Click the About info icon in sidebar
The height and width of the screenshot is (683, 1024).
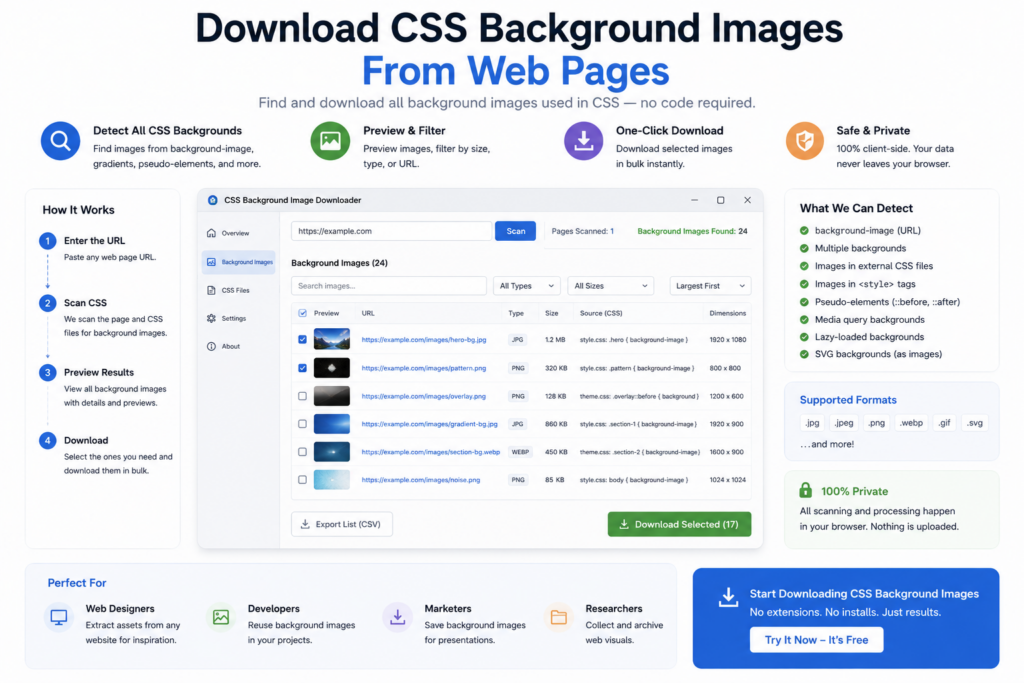211,347
